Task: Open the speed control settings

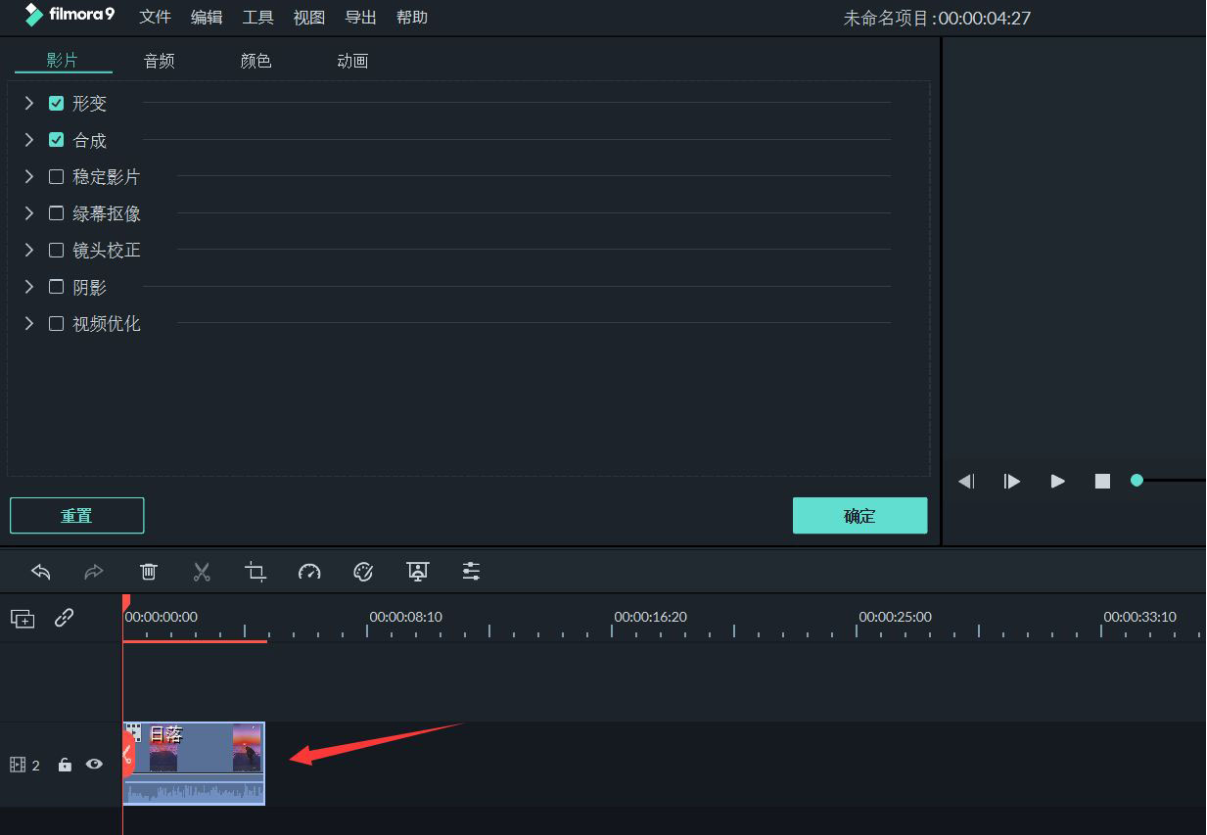Action: (309, 571)
